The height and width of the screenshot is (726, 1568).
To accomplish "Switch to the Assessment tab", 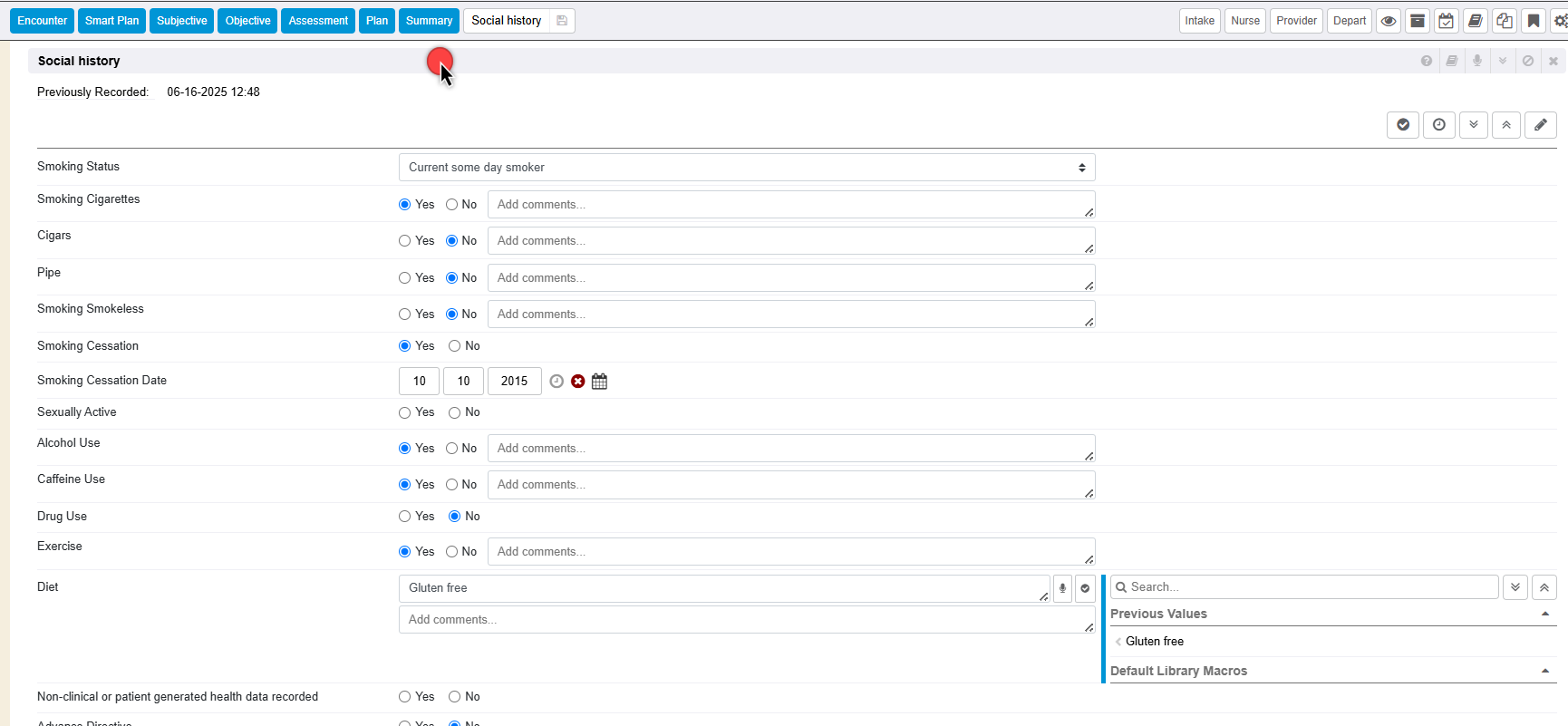I will (318, 21).
